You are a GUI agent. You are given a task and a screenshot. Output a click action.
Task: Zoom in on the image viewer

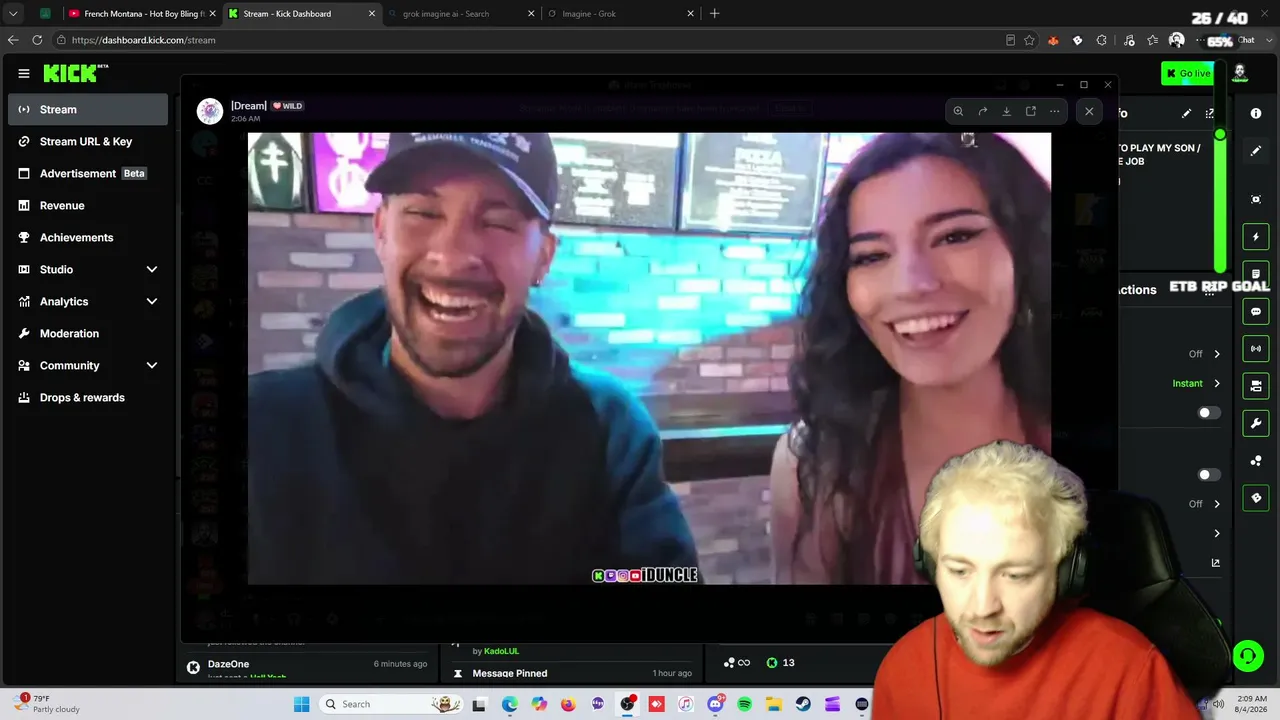click(958, 111)
